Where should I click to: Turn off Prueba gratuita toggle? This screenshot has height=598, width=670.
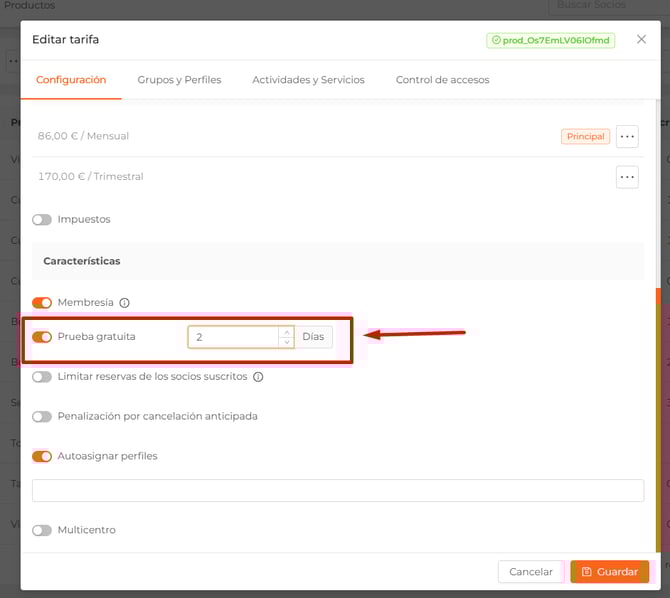(42, 337)
